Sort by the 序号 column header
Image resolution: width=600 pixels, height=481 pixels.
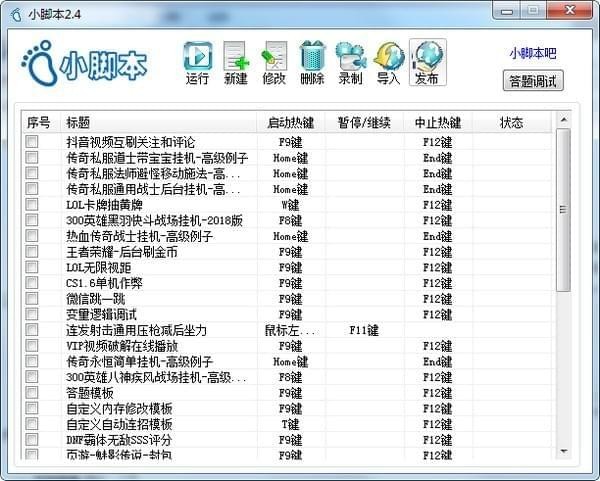(41, 122)
